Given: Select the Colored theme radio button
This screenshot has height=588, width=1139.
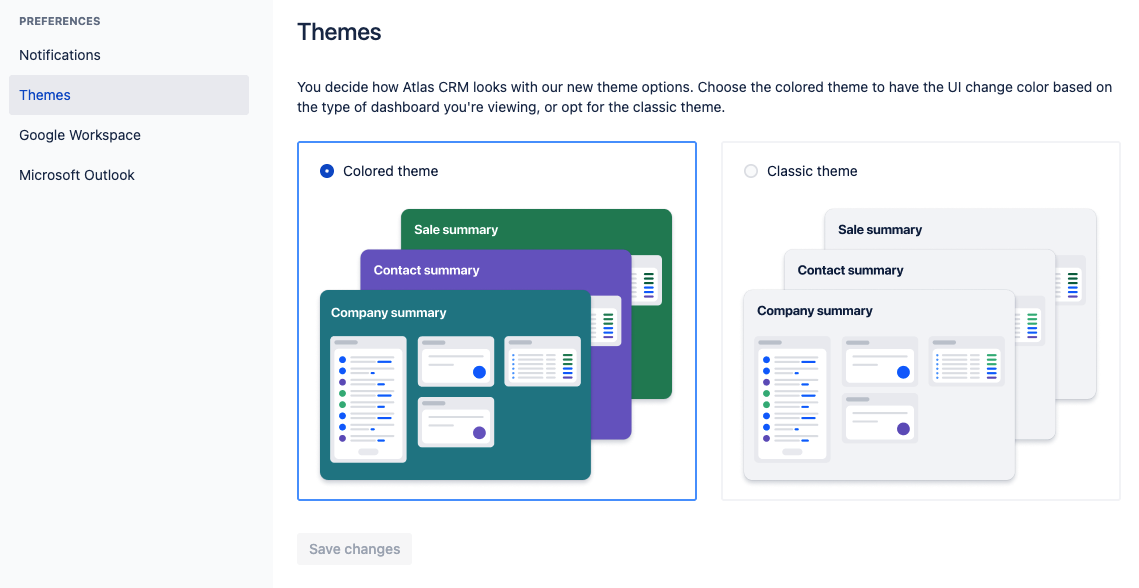Looking at the screenshot, I should click(x=327, y=171).
